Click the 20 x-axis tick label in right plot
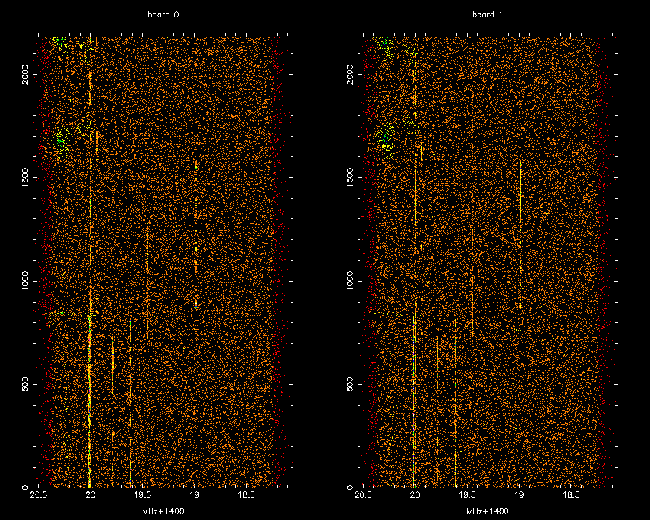This screenshot has height=520, width=650. (415, 494)
